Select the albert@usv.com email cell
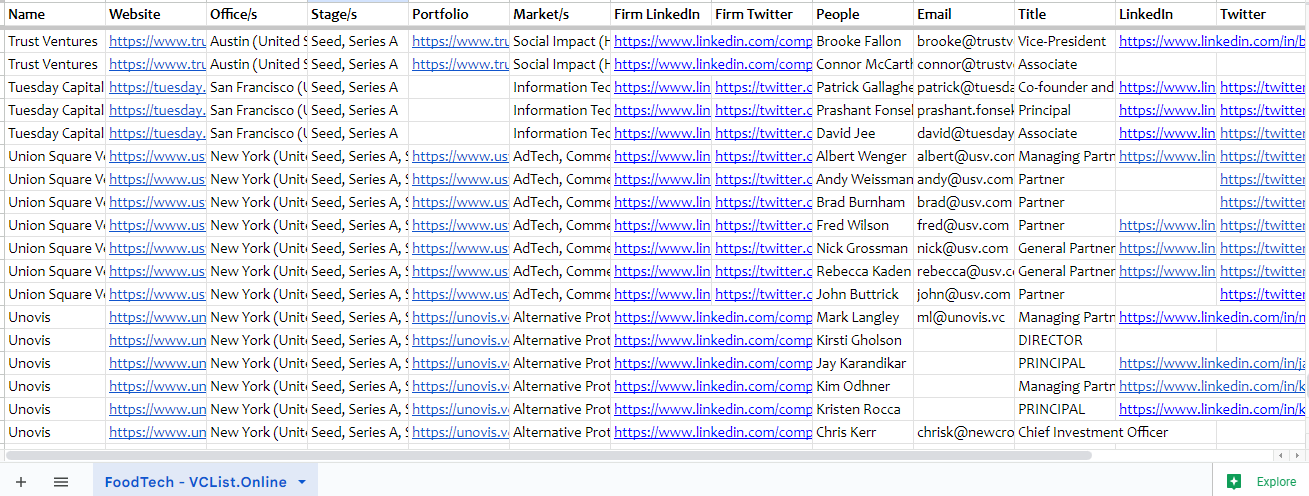This screenshot has width=1309, height=496. (x=964, y=156)
